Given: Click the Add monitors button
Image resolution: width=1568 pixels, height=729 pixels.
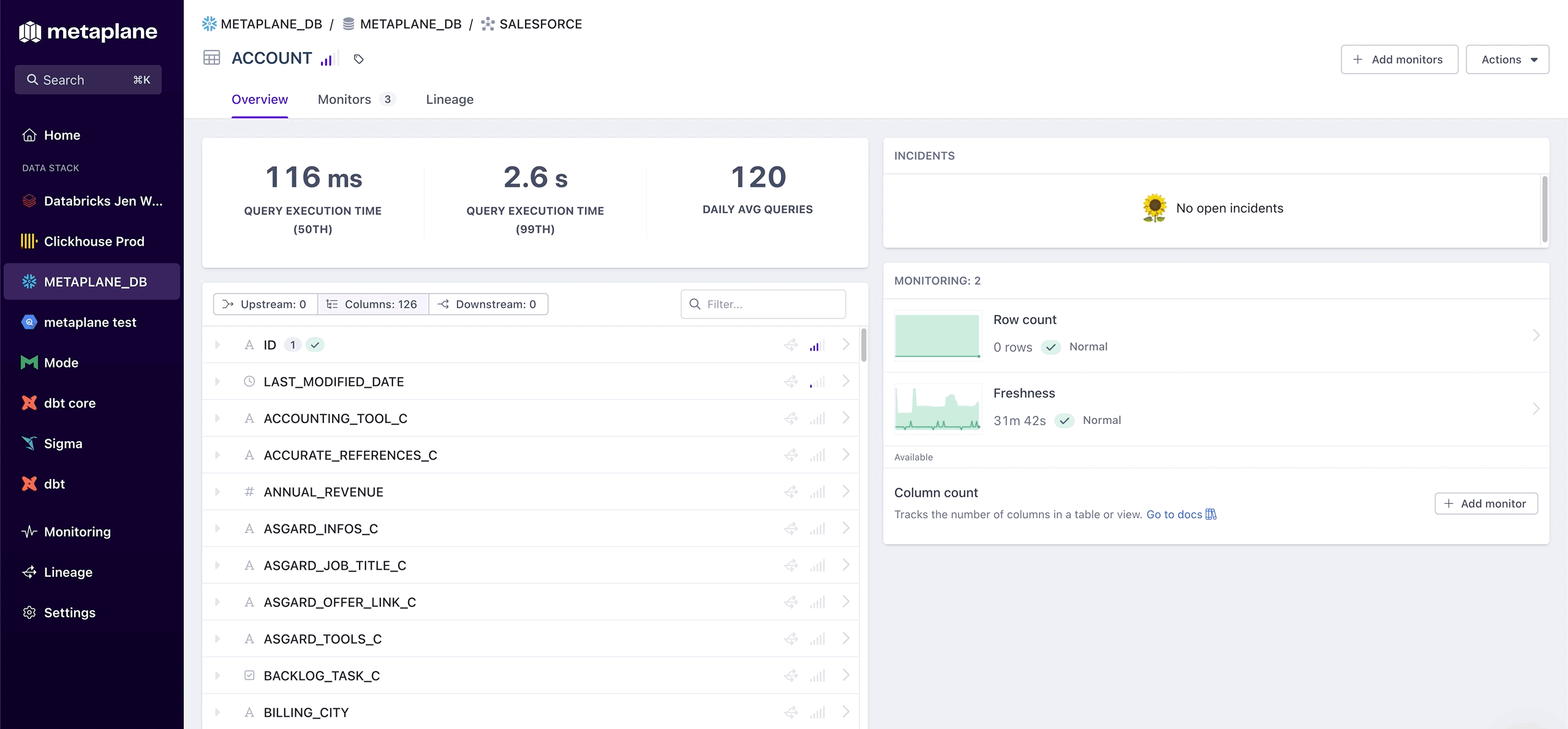Looking at the screenshot, I should (x=1399, y=59).
